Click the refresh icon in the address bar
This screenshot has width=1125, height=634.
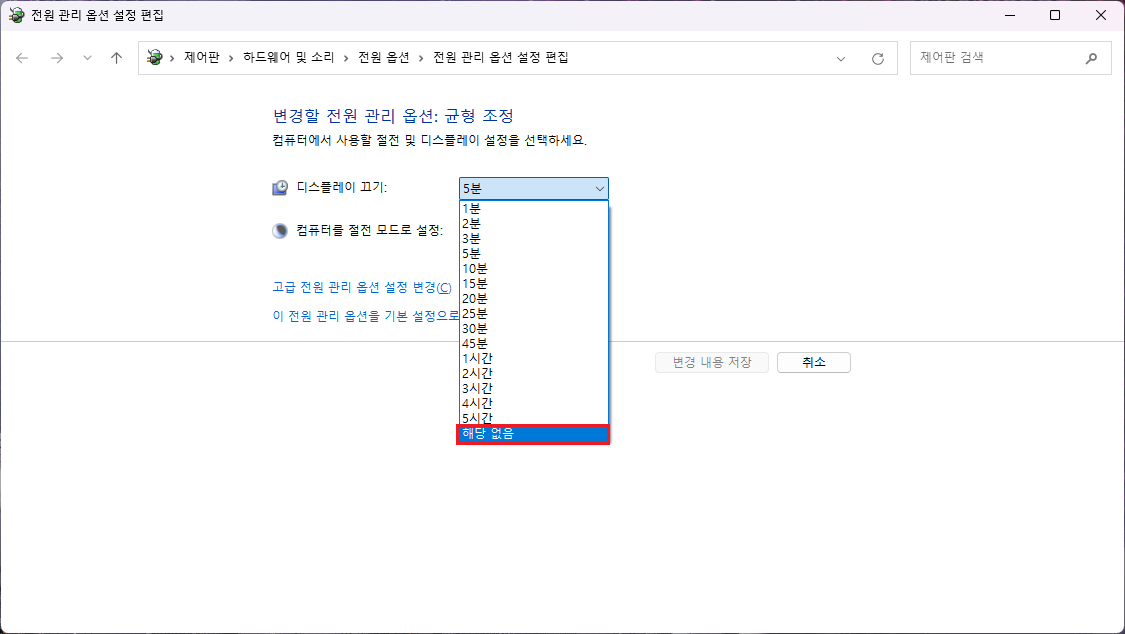point(877,57)
